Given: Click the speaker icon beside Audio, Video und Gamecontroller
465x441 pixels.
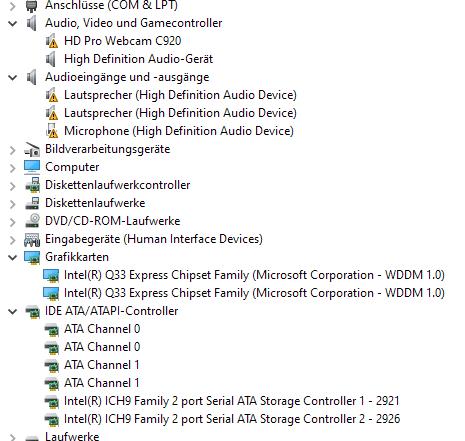Looking at the screenshot, I should tap(32, 23).
